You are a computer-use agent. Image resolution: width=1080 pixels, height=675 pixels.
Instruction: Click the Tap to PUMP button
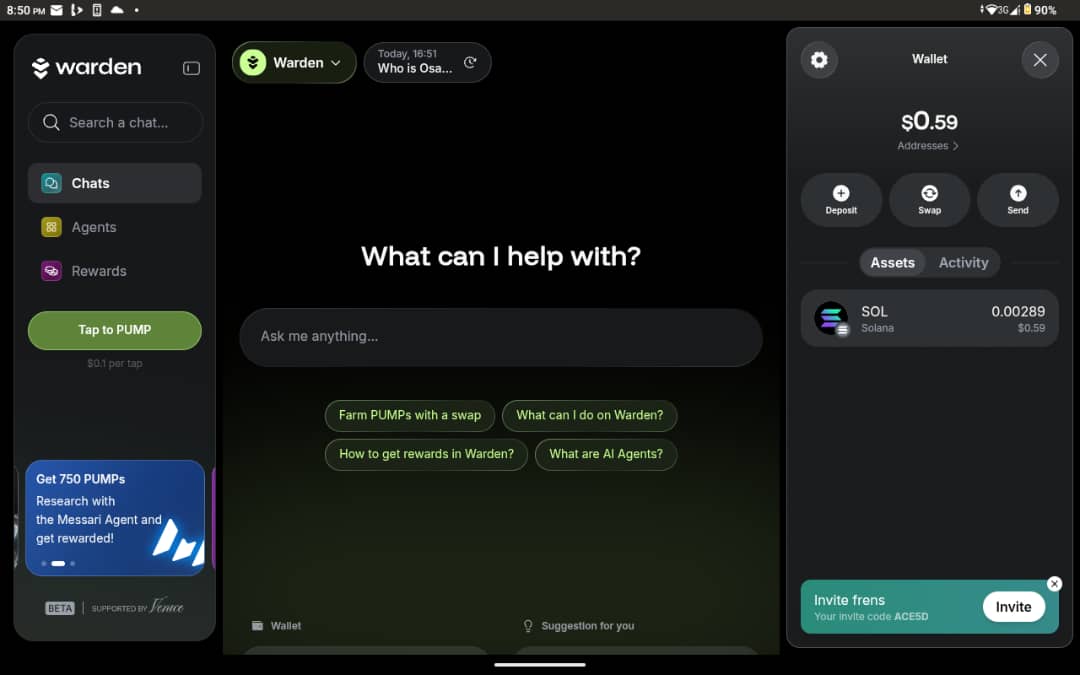click(115, 331)
